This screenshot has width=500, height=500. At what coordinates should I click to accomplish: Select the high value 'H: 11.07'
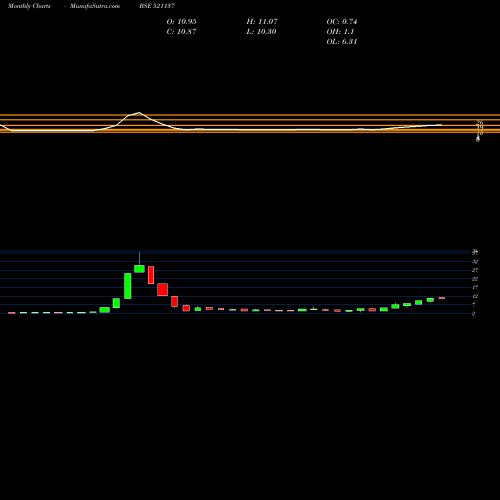click(x=262, y=22)
